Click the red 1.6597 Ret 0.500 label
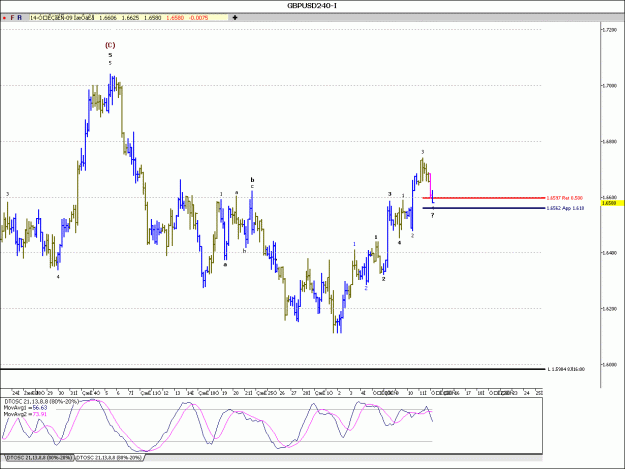Screen dimensions: 625x469 coord(564,198)
